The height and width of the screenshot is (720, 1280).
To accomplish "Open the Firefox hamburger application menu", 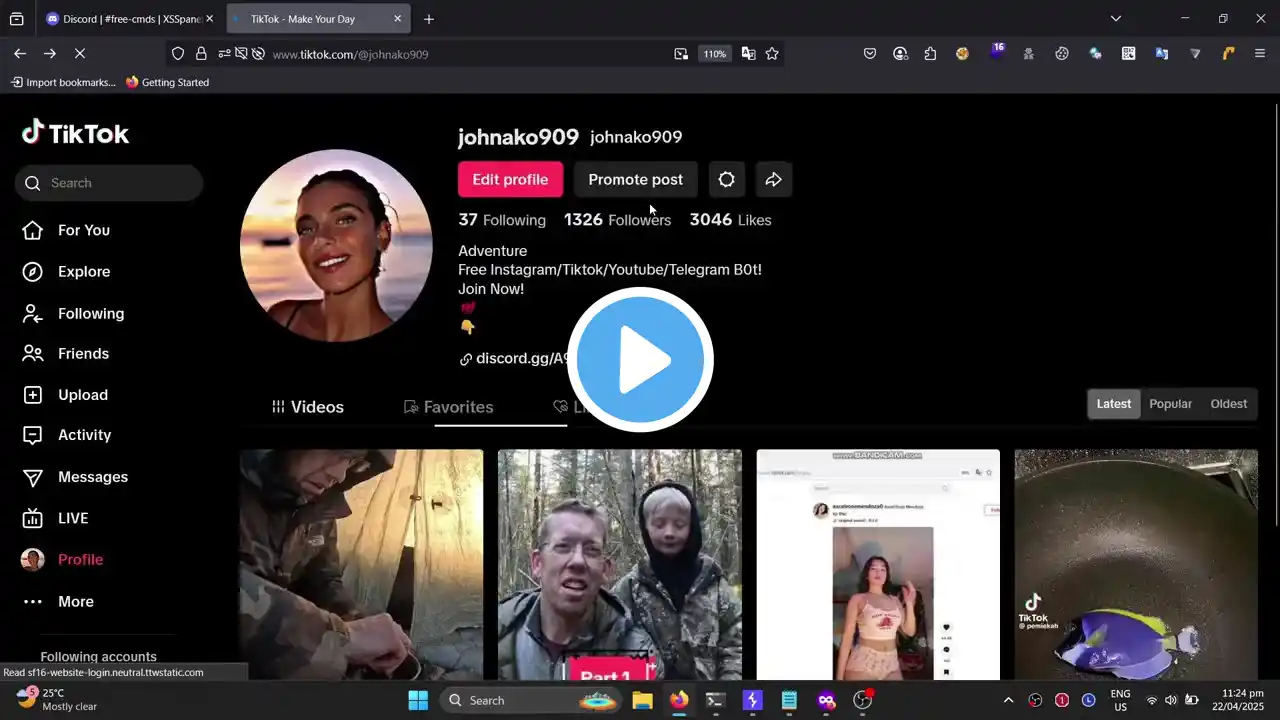I will (1260, 54).
